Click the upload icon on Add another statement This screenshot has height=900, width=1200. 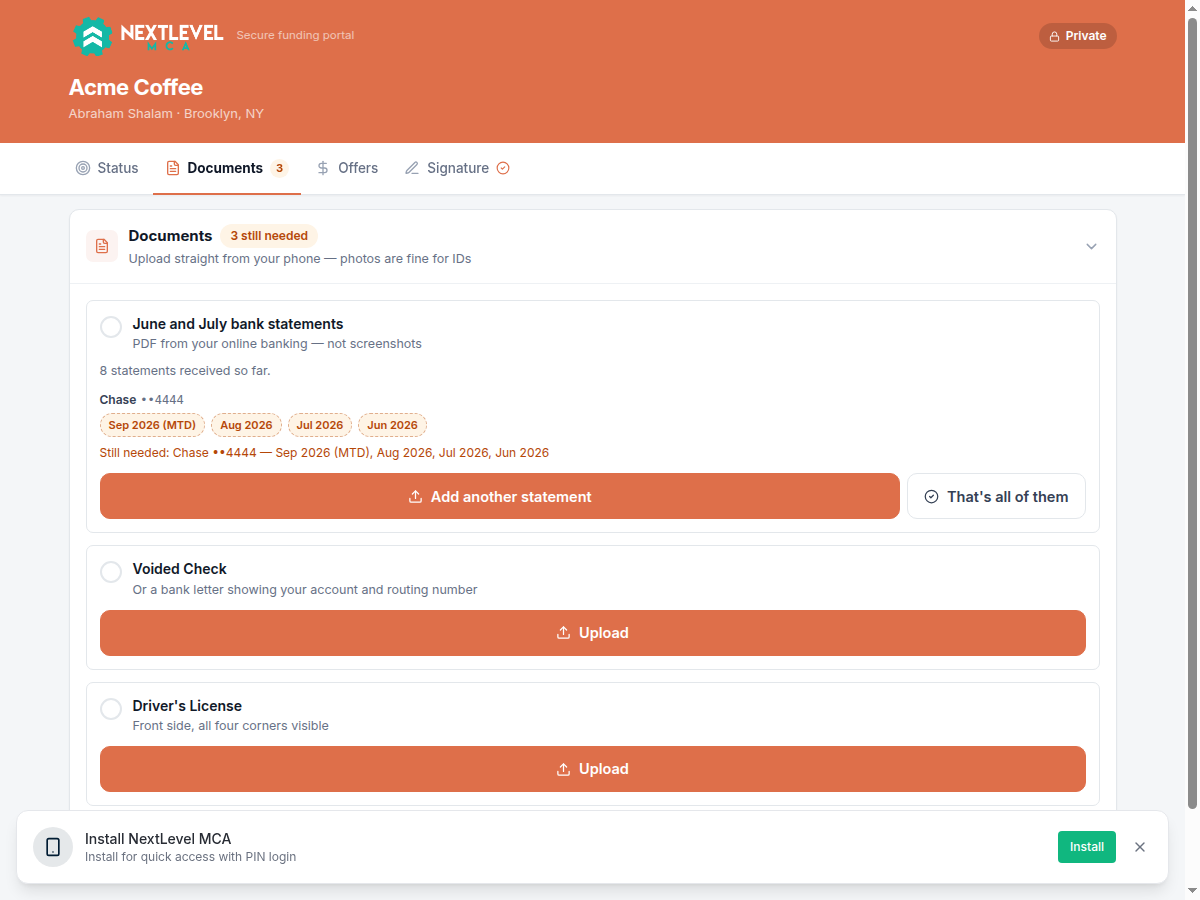tap(415, 497)
